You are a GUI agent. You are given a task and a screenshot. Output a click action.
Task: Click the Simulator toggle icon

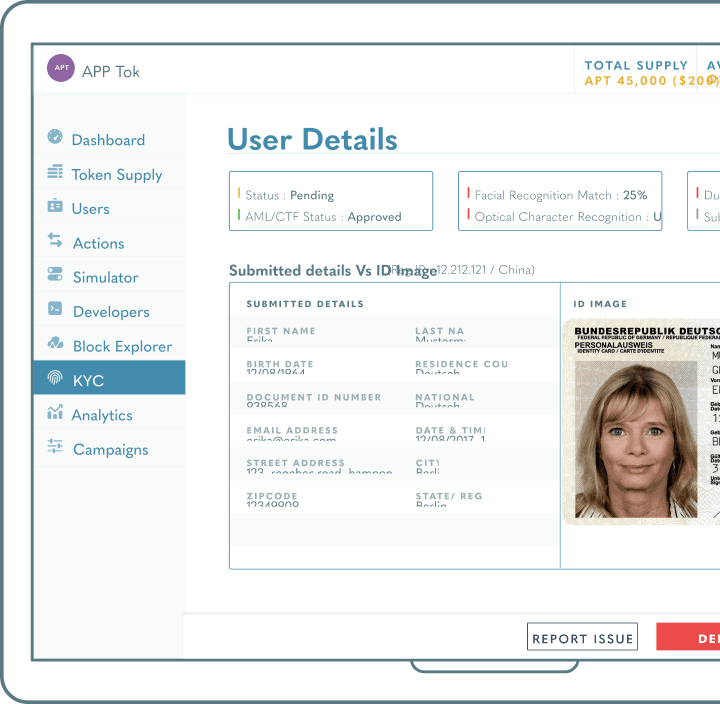pyautogui.click(x=55, y=276)
